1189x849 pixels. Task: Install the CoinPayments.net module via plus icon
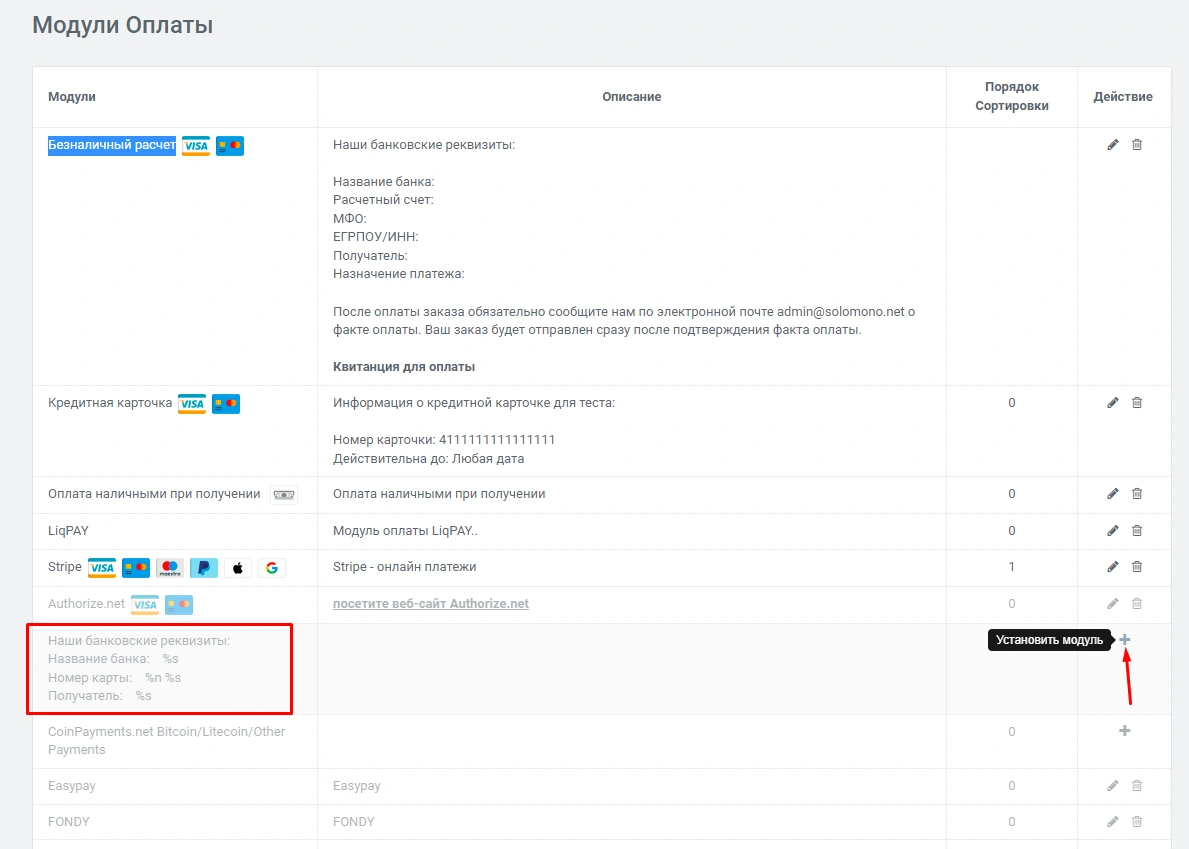click(1125, 731)
